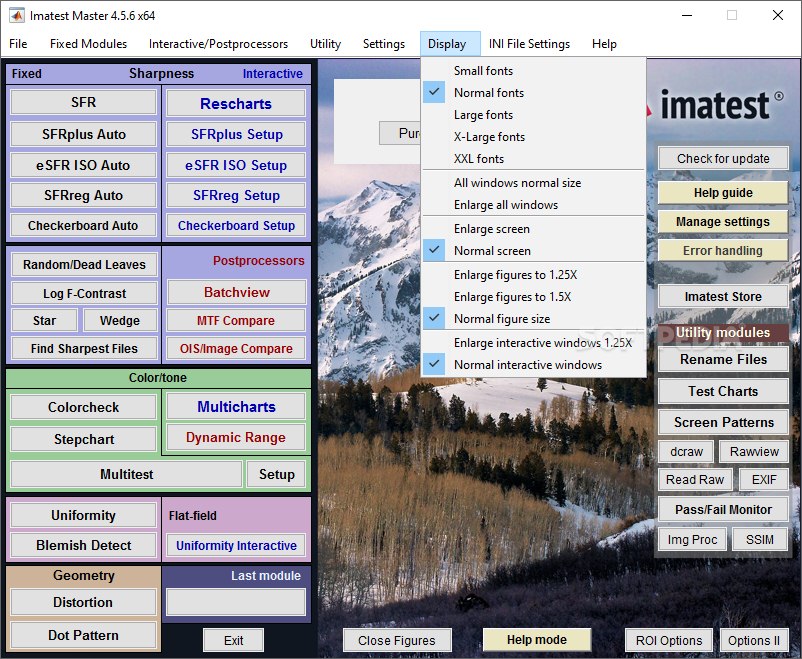802x659 pixels.
Task: Launch the SFR module
Action: 83,102
